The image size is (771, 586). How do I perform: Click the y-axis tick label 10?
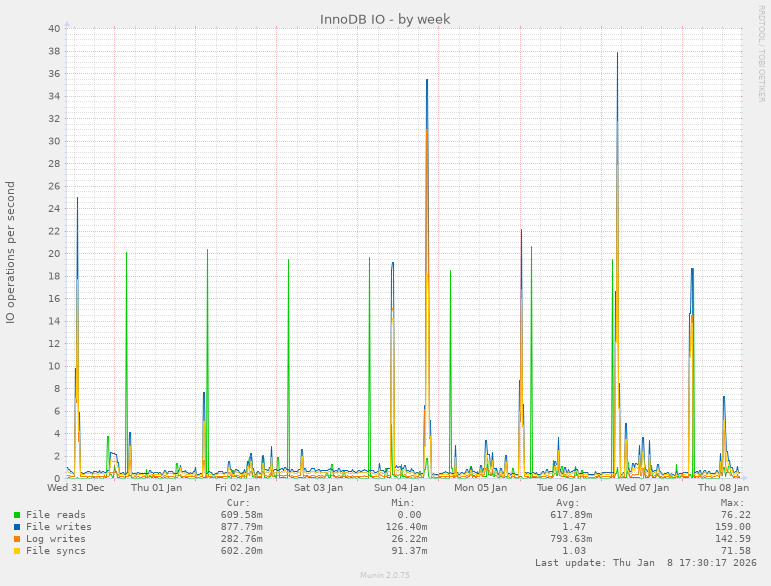(54, 366)
